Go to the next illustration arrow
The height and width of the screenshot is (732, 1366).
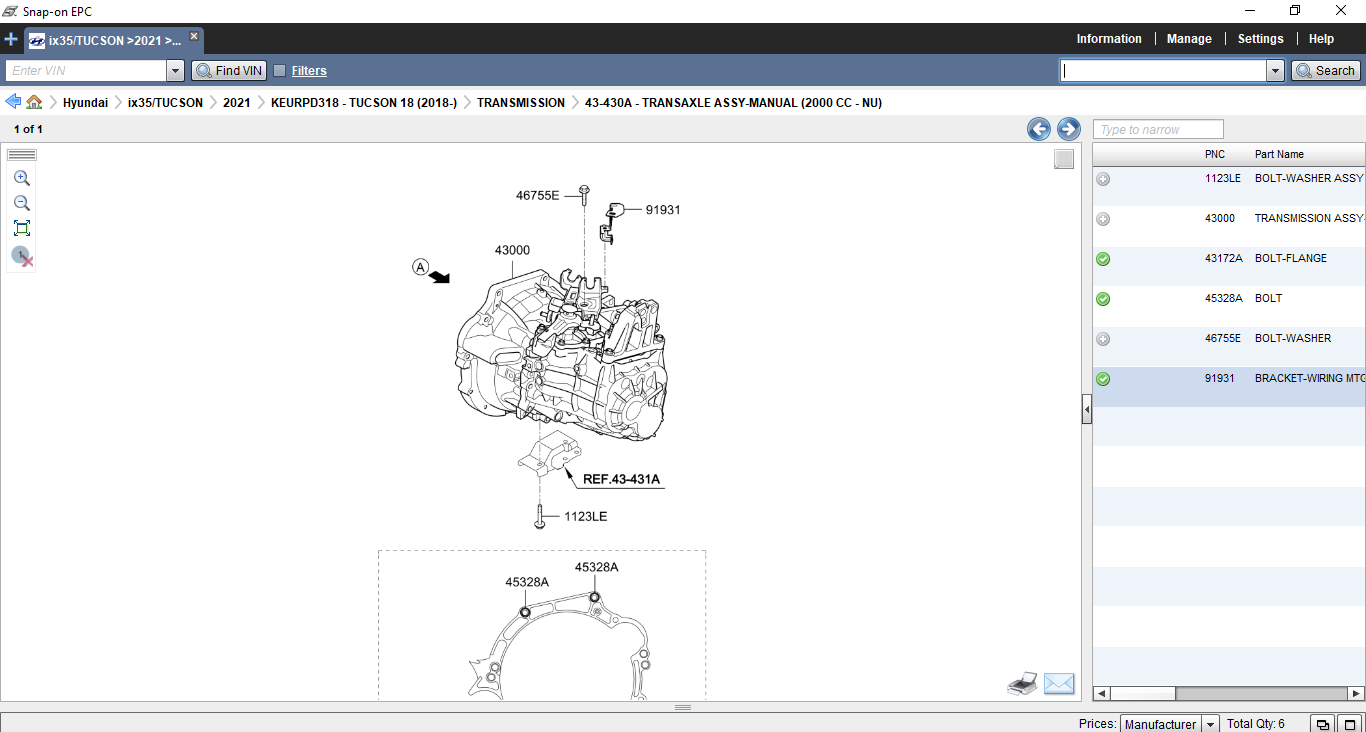pyautogui.click(x=1069, y=129)
